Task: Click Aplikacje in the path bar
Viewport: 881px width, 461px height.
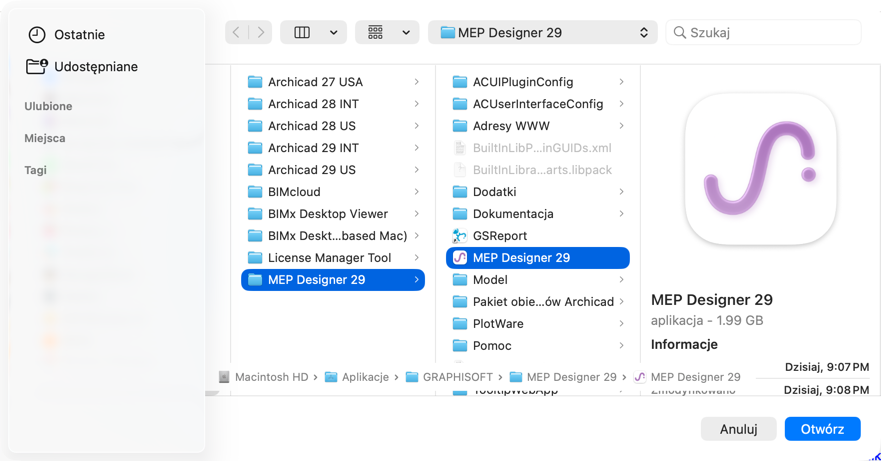Action: 357,377
